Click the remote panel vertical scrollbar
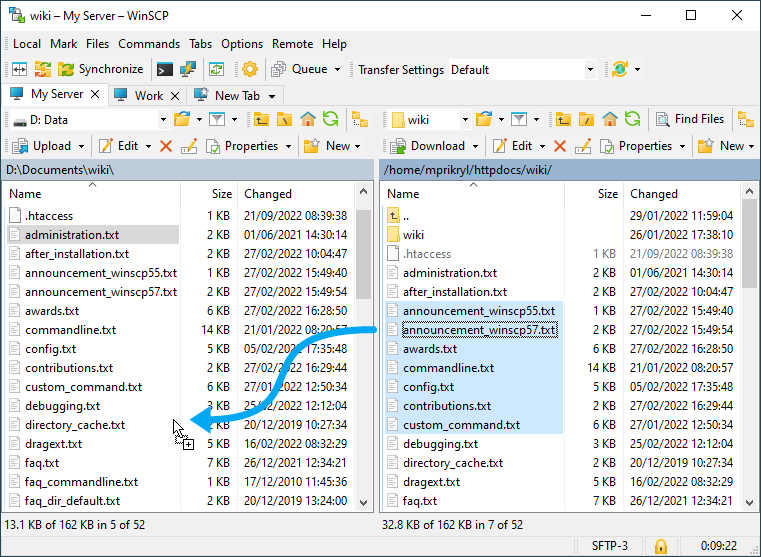761x557 pixels. 750,350
